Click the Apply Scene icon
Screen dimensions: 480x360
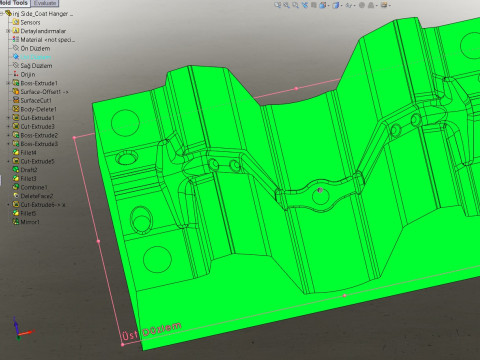pyautogui.click(x=371, y=5)
